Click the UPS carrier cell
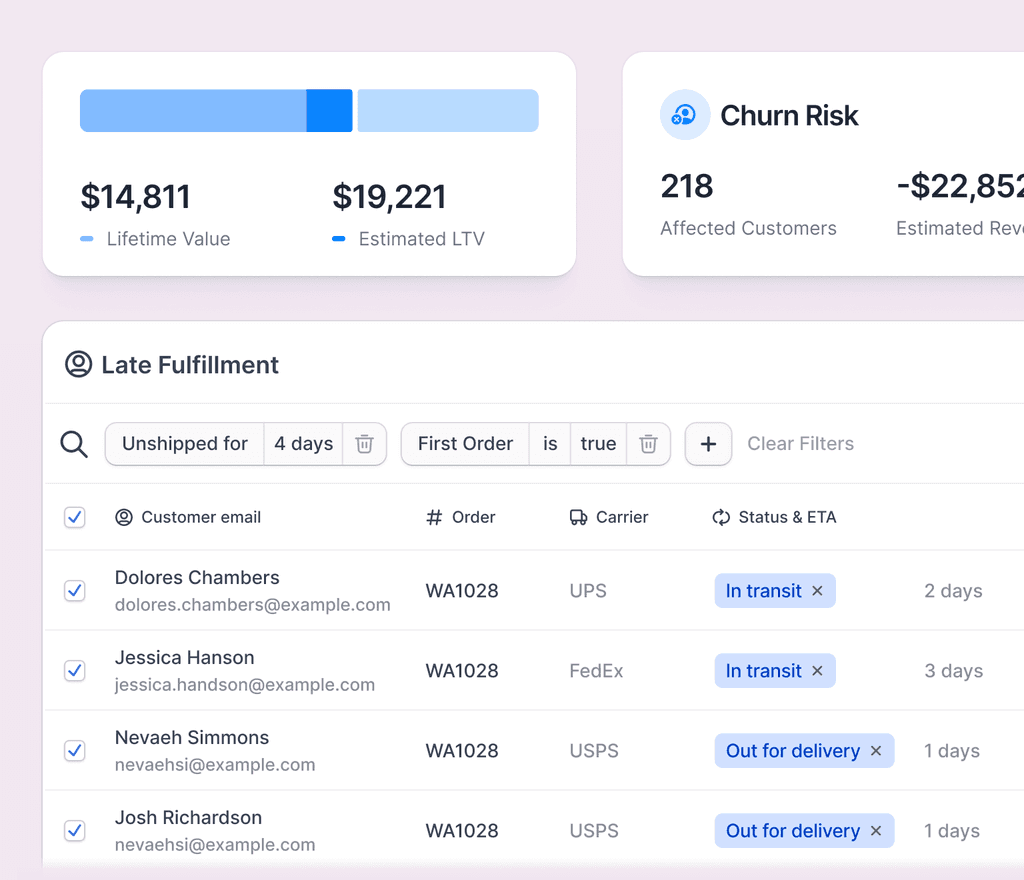 588,591
